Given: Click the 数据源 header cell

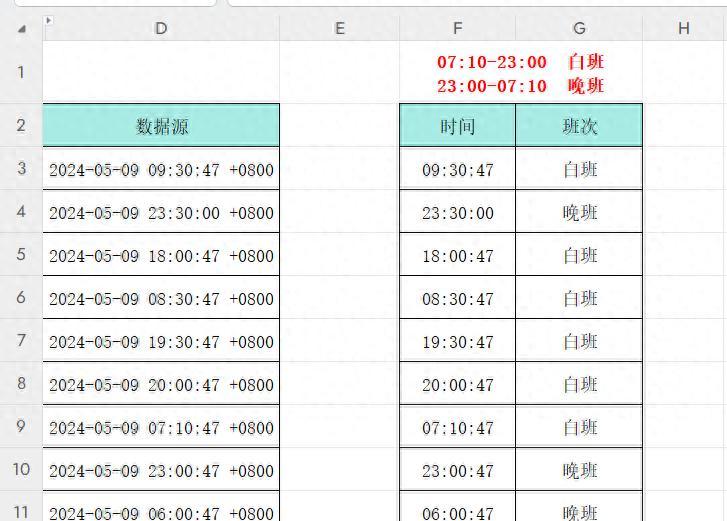Looking at the screenshot, I should [x=161, y=125].
